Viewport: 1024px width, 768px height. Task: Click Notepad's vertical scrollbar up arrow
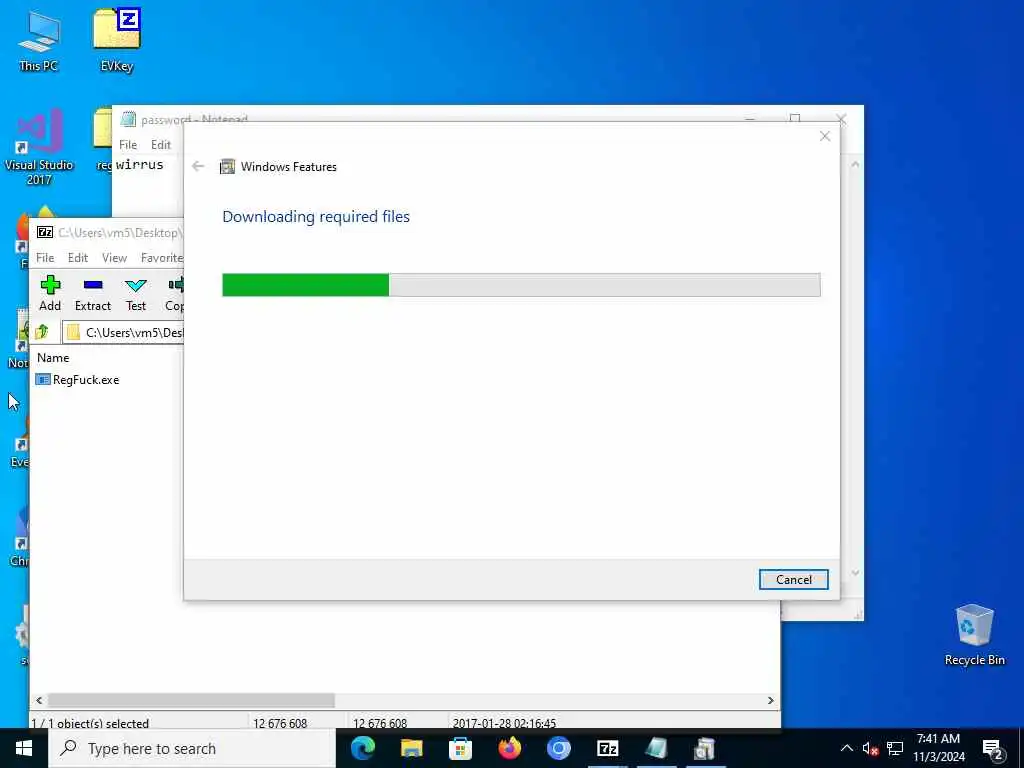pyautogui.click(x=855, y=165)
